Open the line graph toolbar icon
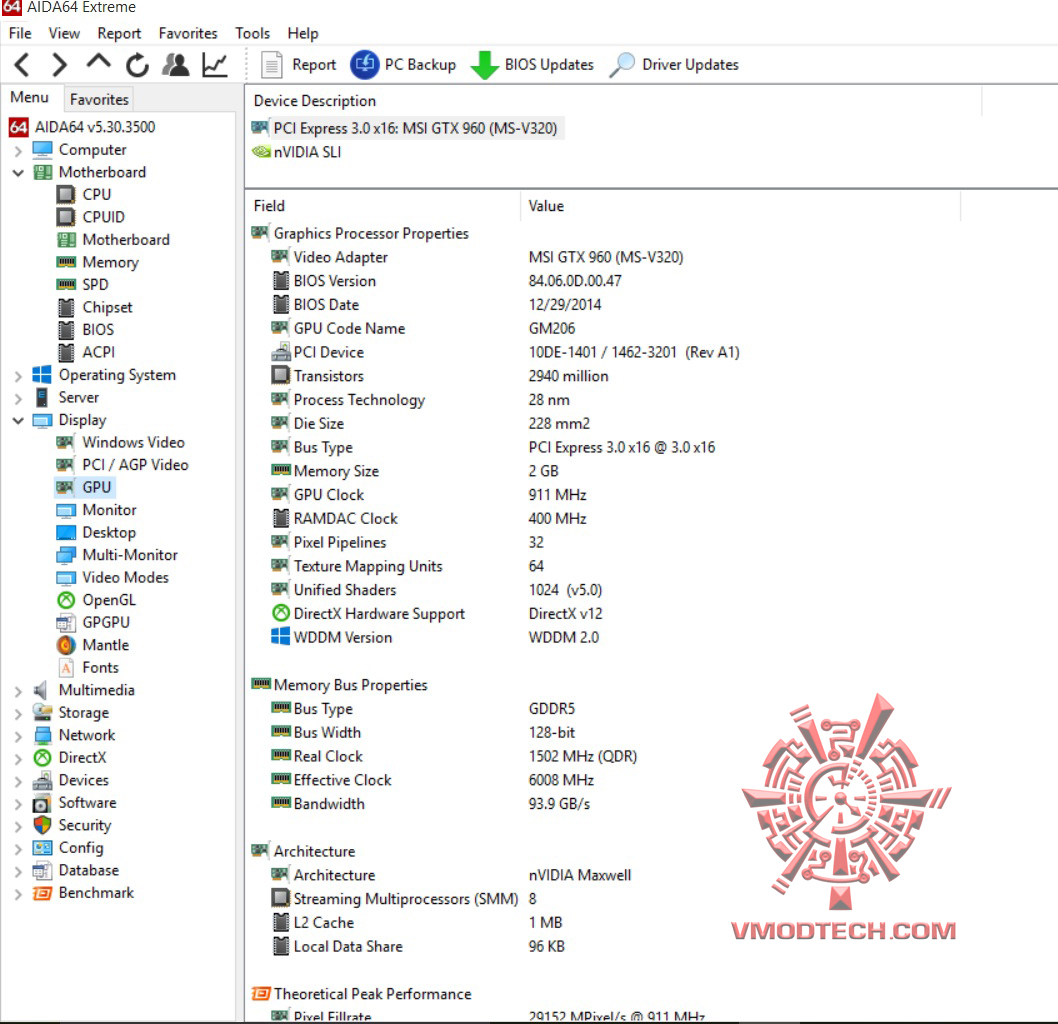1058x1024 pixels. [215, 65]
